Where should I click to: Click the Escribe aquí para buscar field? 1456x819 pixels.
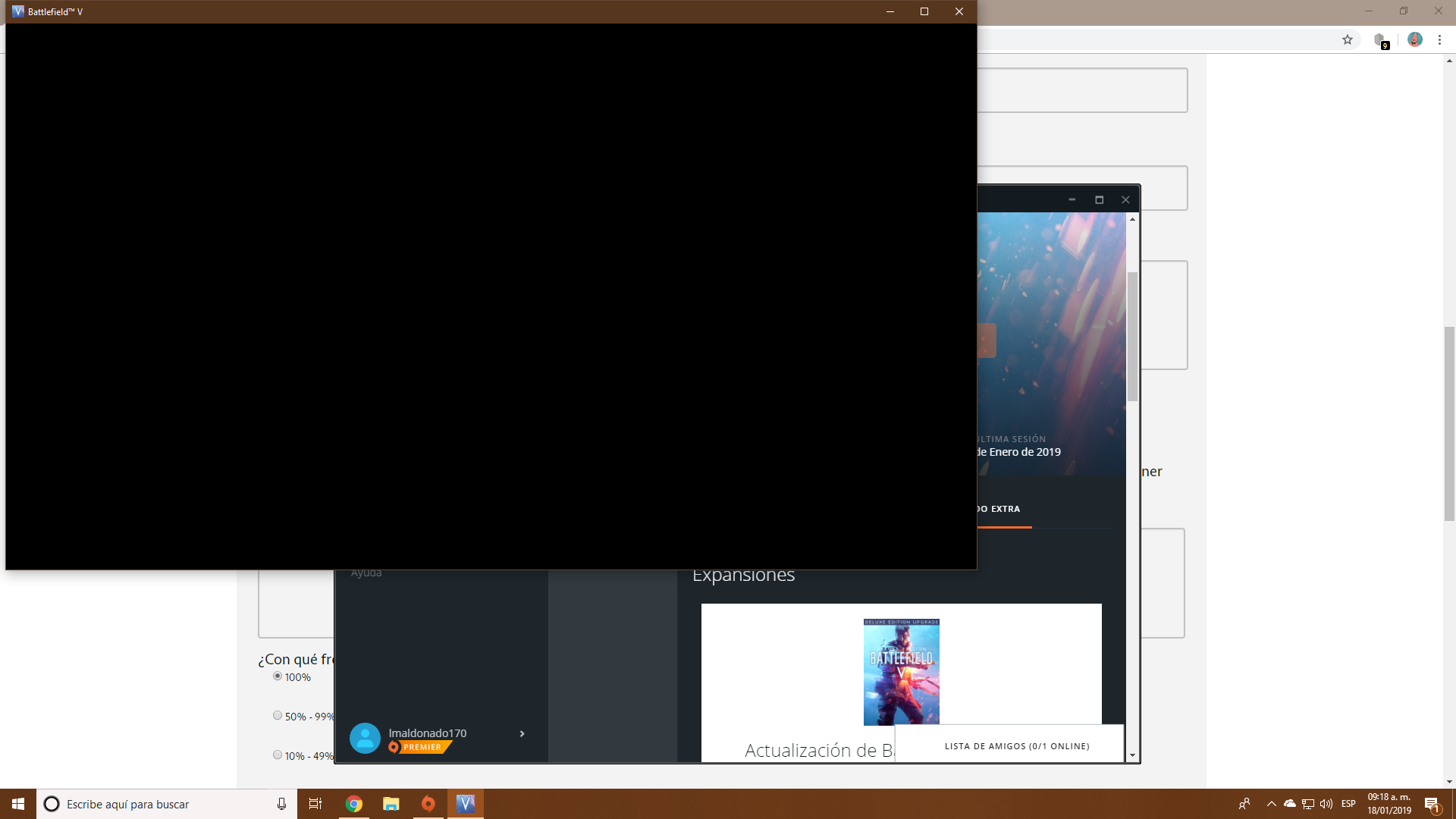coord(167,804)
